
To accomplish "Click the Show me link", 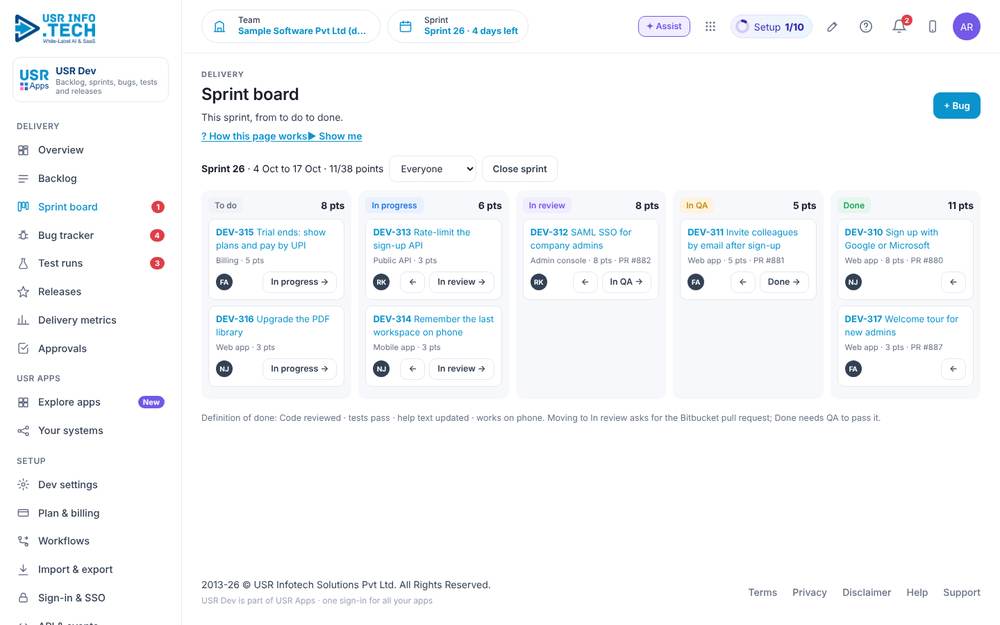I will (335, 136).
